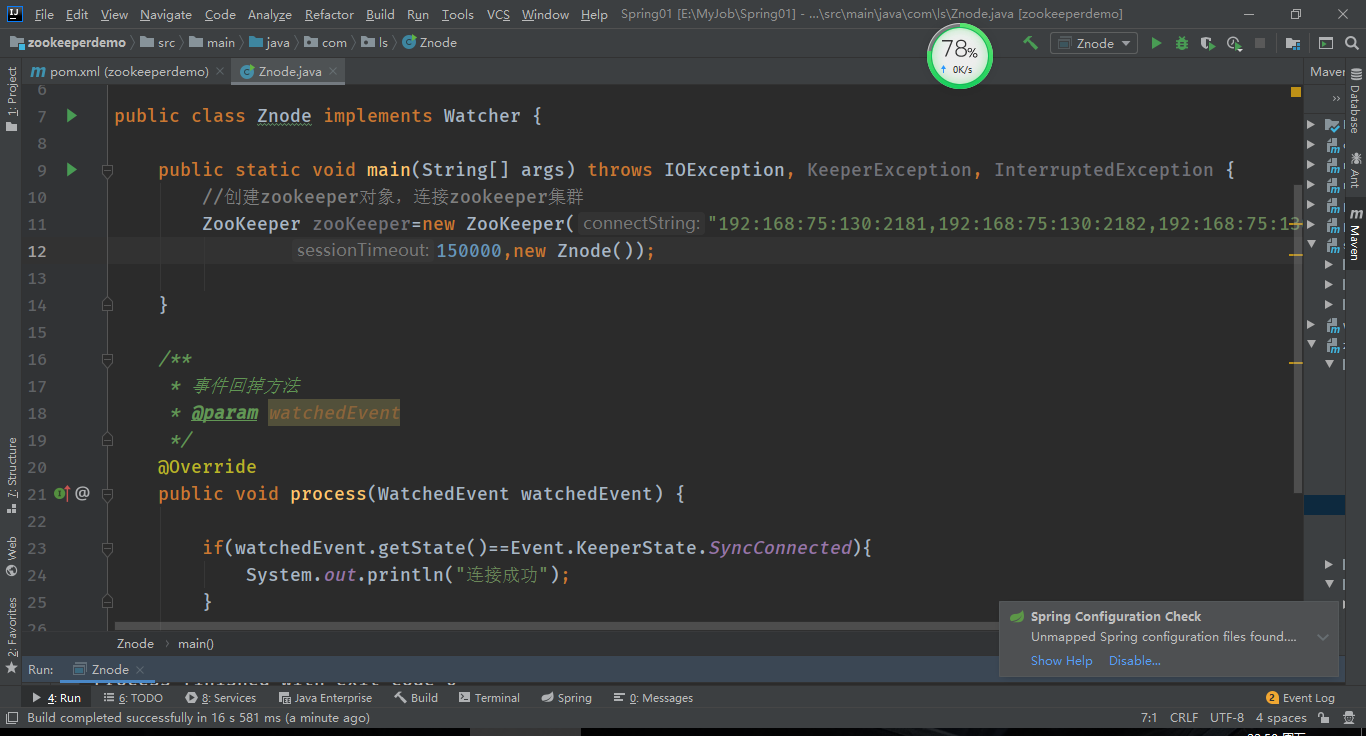
Task: Toggle the Project tool window stripe
Action: point(12,99)
